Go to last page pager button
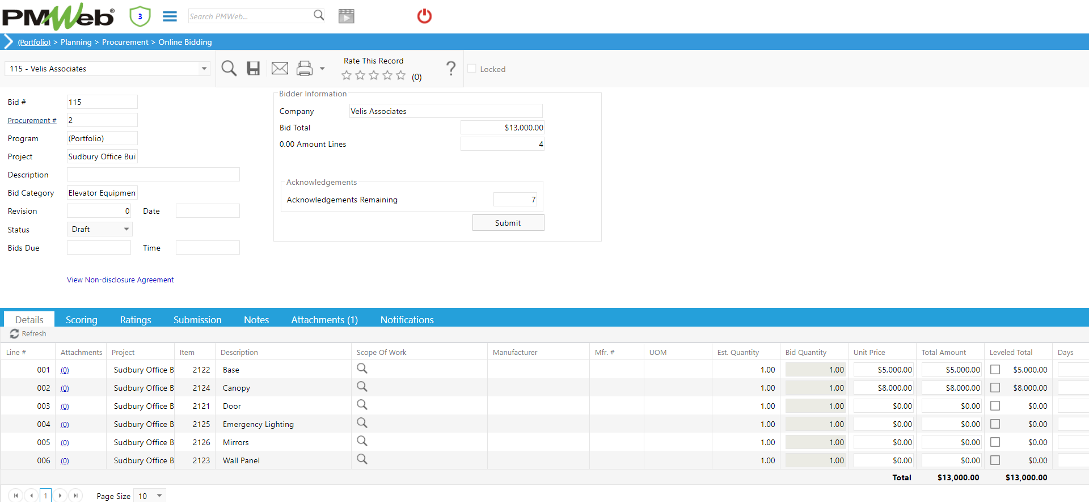 [76, 496]
